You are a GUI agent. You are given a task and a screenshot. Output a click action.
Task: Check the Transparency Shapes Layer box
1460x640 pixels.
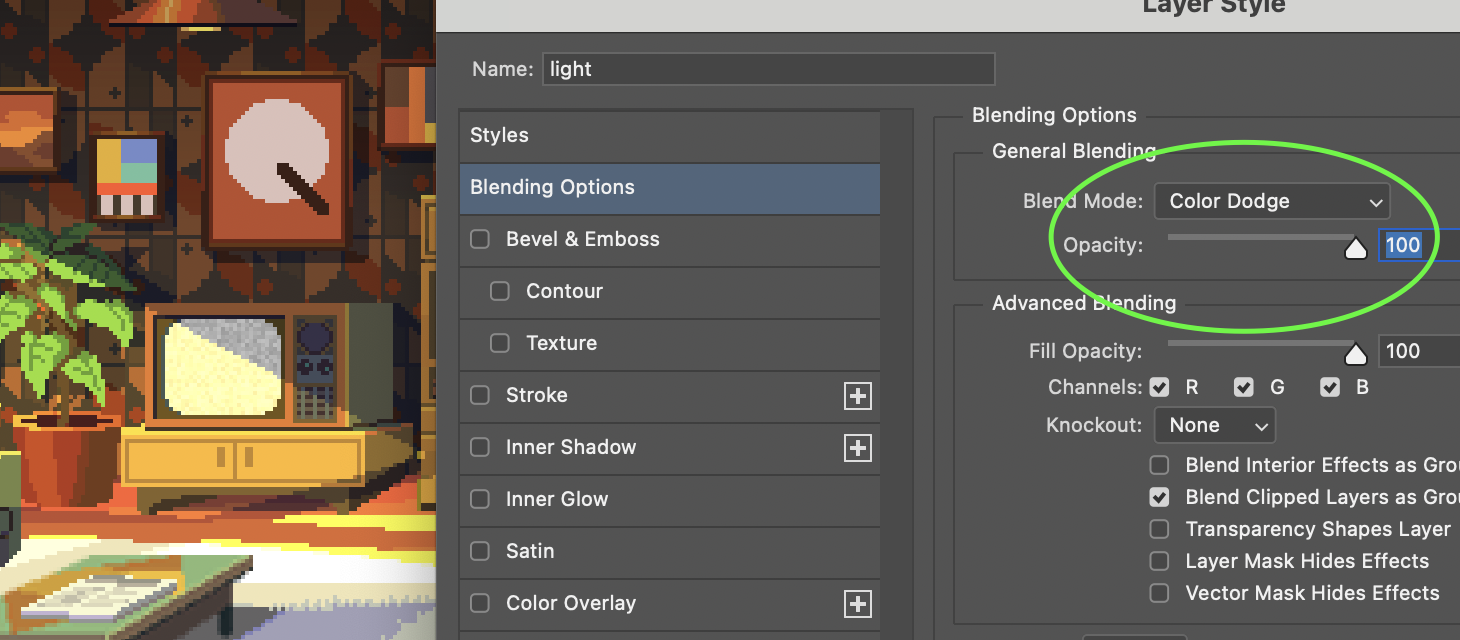(1160, 529)
